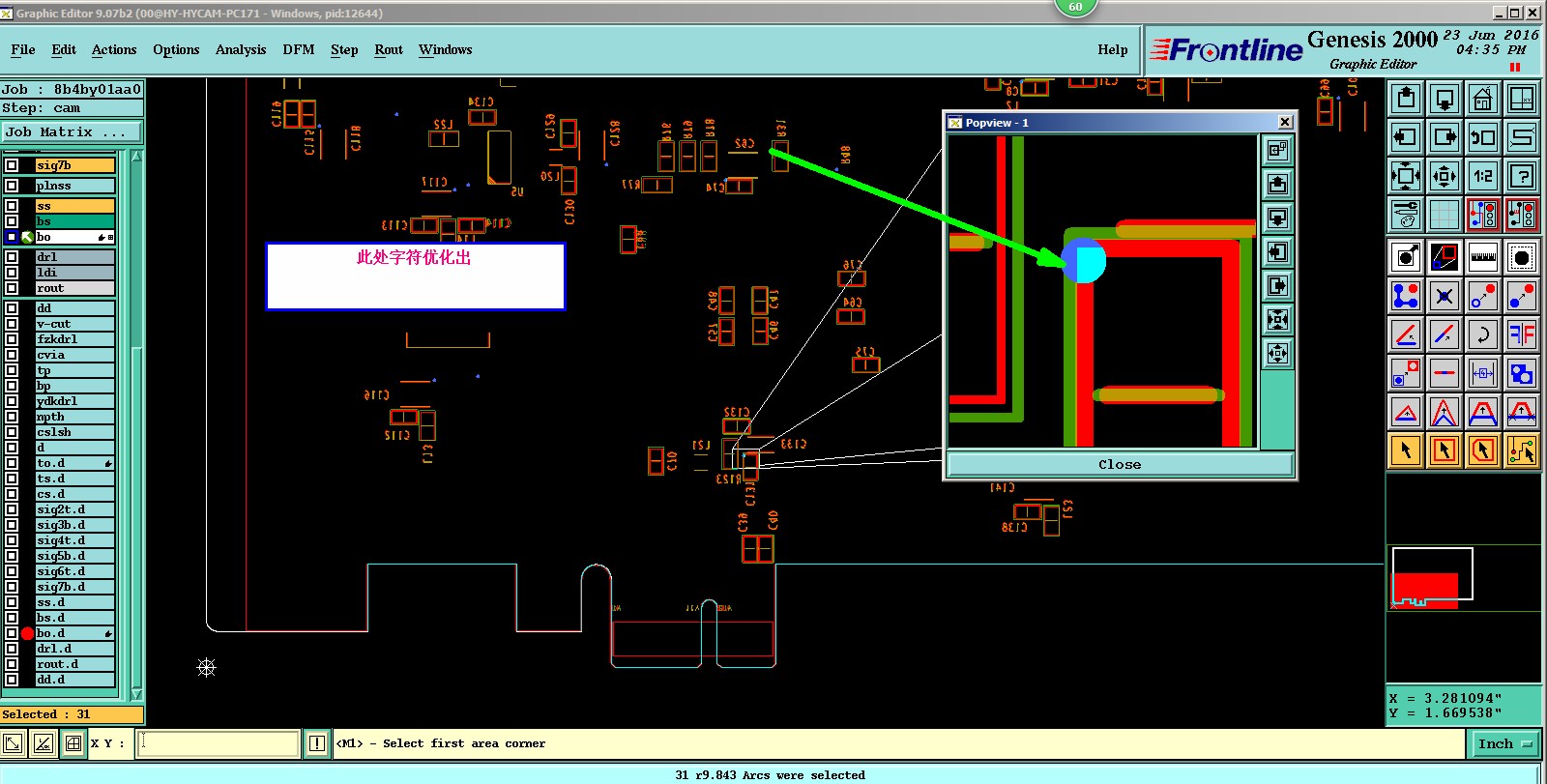Open the Edit menu
1547x784 pixels.
point(64,49)
